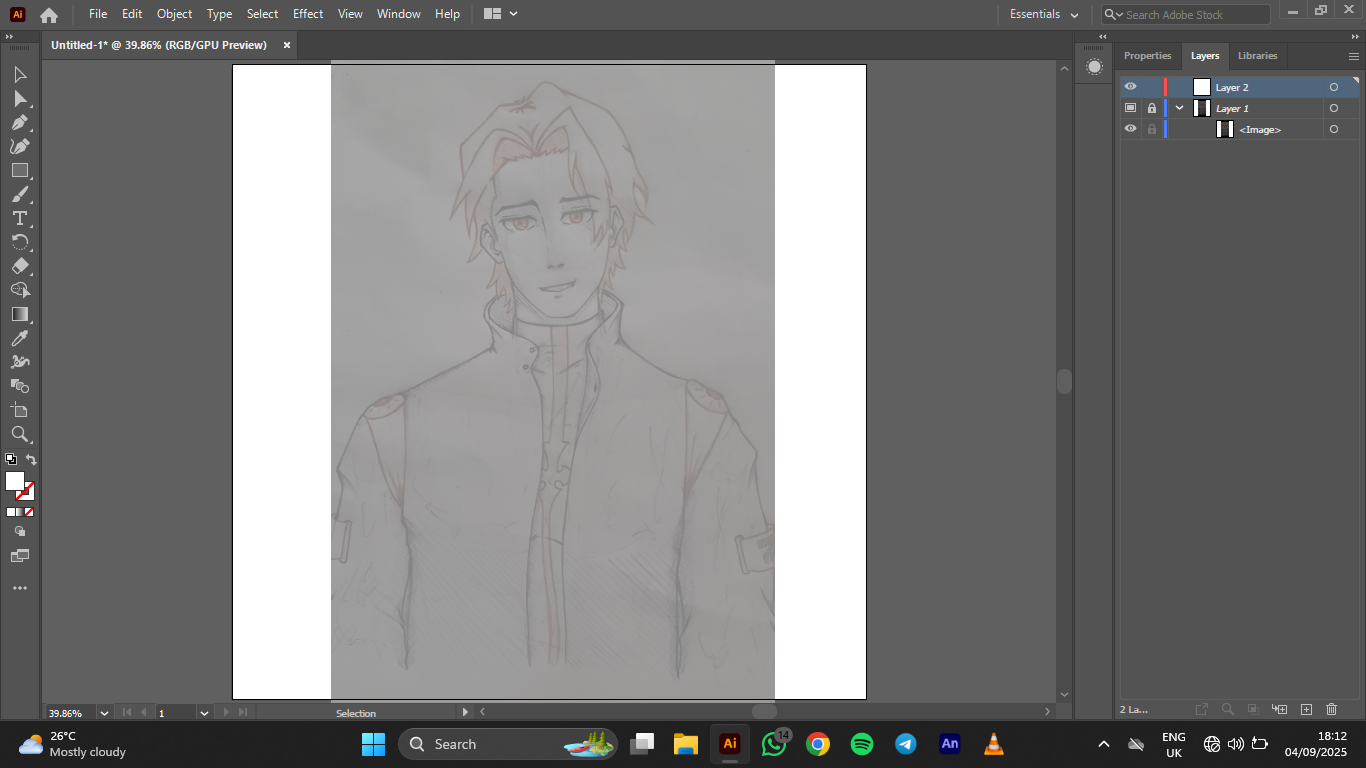Select the Eyedropper tool

click(19, 338)
